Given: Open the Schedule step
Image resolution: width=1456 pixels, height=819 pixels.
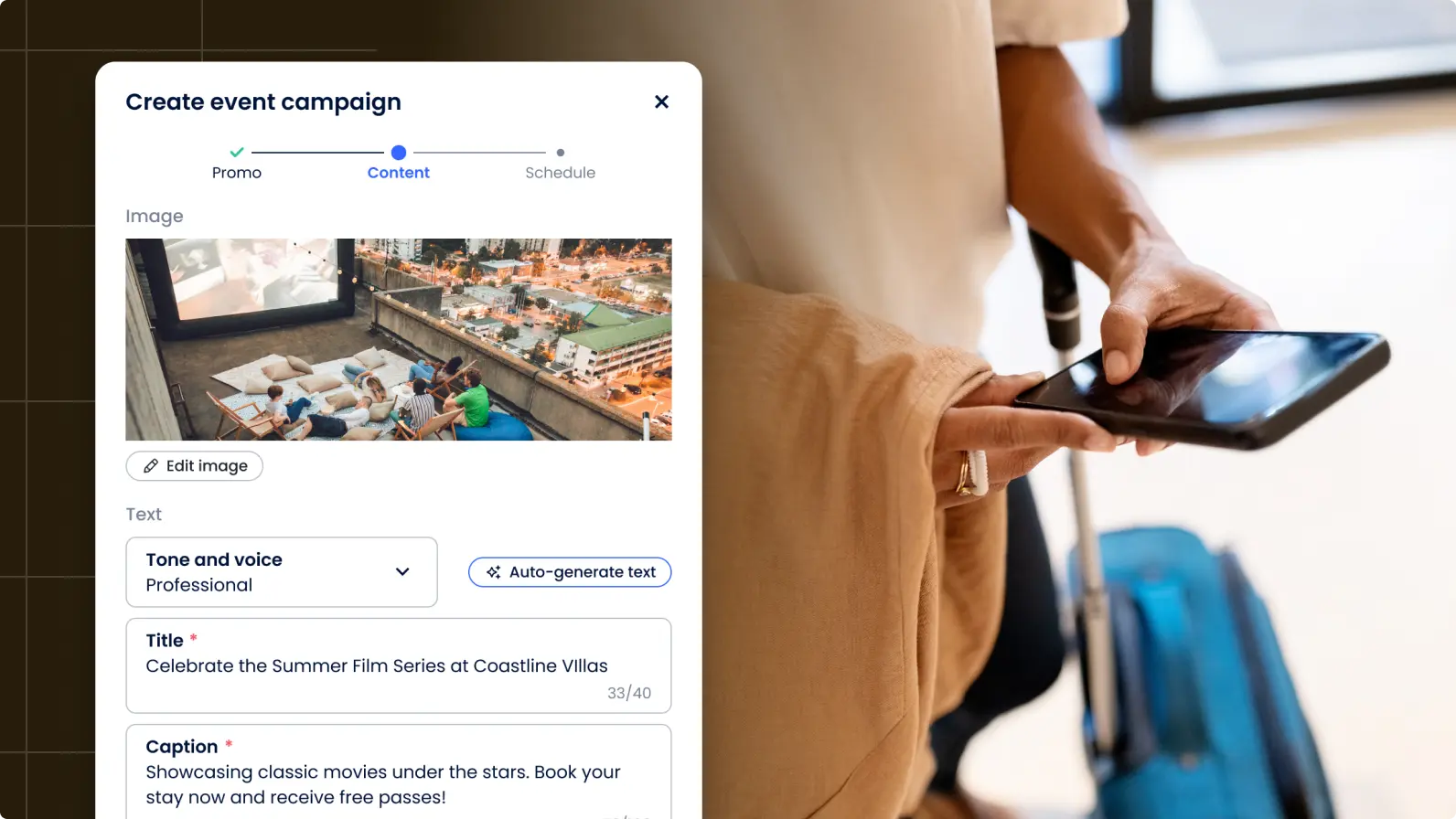Looking at the screenshot, I should click(561, 173).
